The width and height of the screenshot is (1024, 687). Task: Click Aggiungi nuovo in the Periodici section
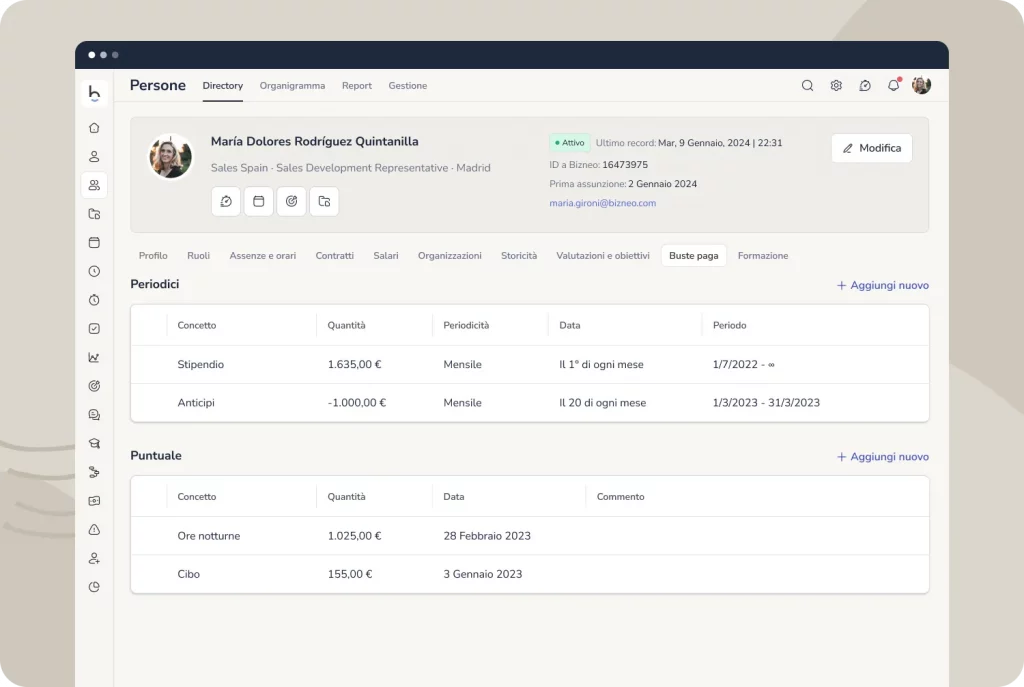pyautogui.click(x=883, y=285)
